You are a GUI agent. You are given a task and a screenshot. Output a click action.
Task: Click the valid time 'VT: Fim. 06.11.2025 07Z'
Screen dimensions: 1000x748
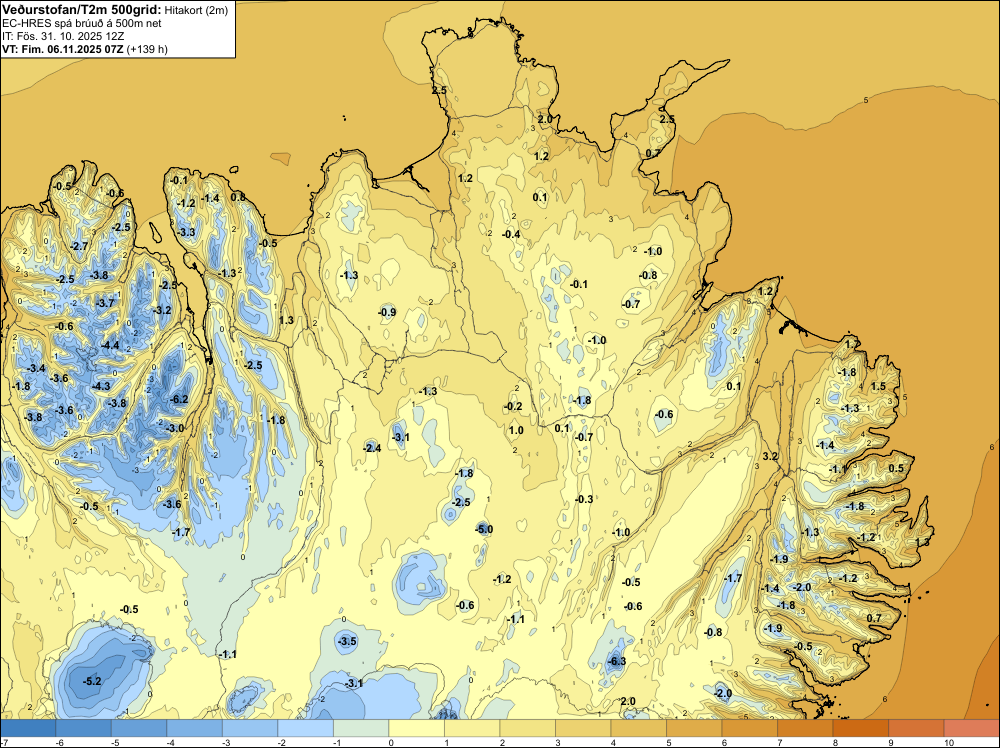click(63, 49)
